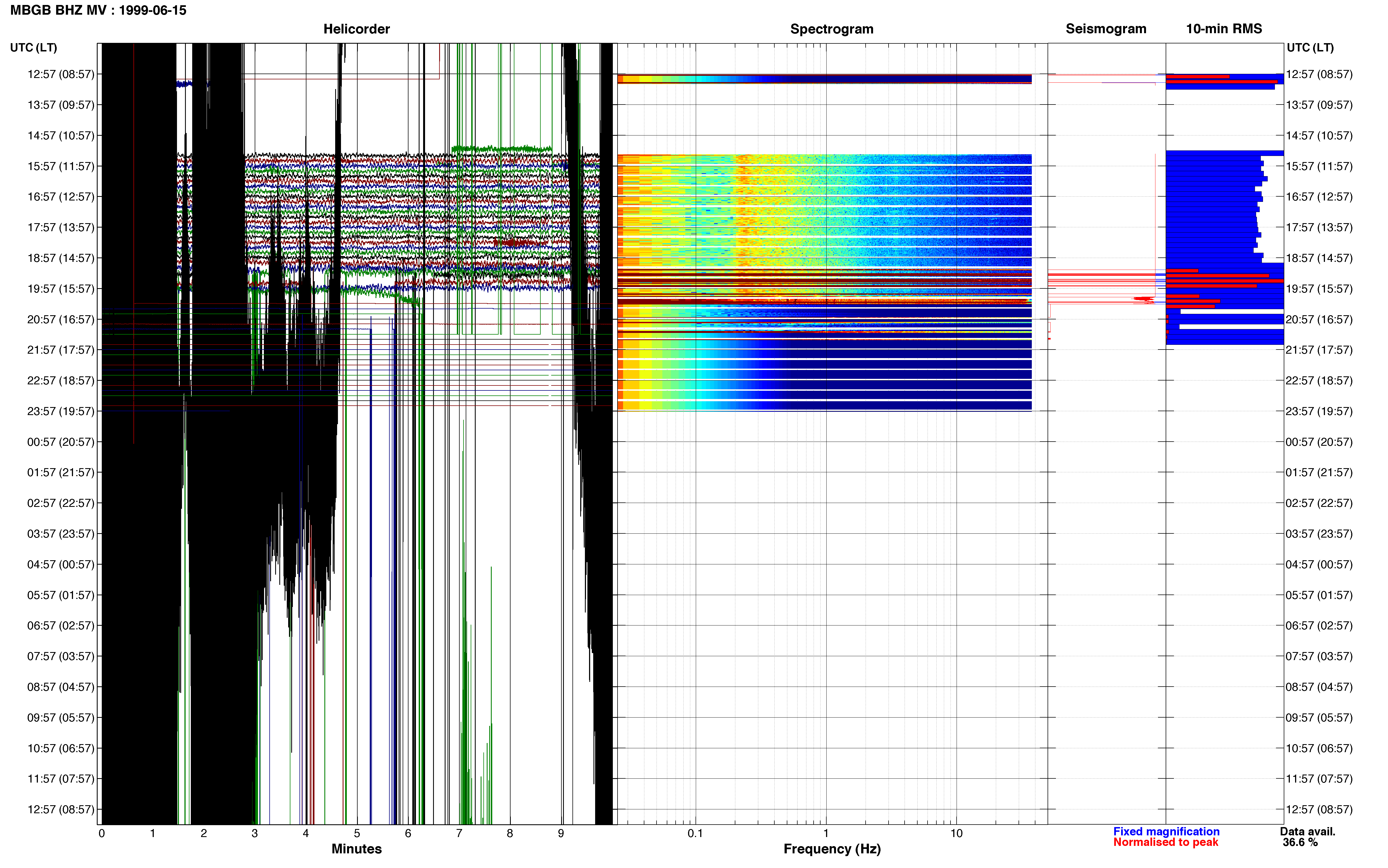Click left time label '20:57 (16:57)'
Image resolution: width=1388 pixels, height=868 pixels.
61,319
